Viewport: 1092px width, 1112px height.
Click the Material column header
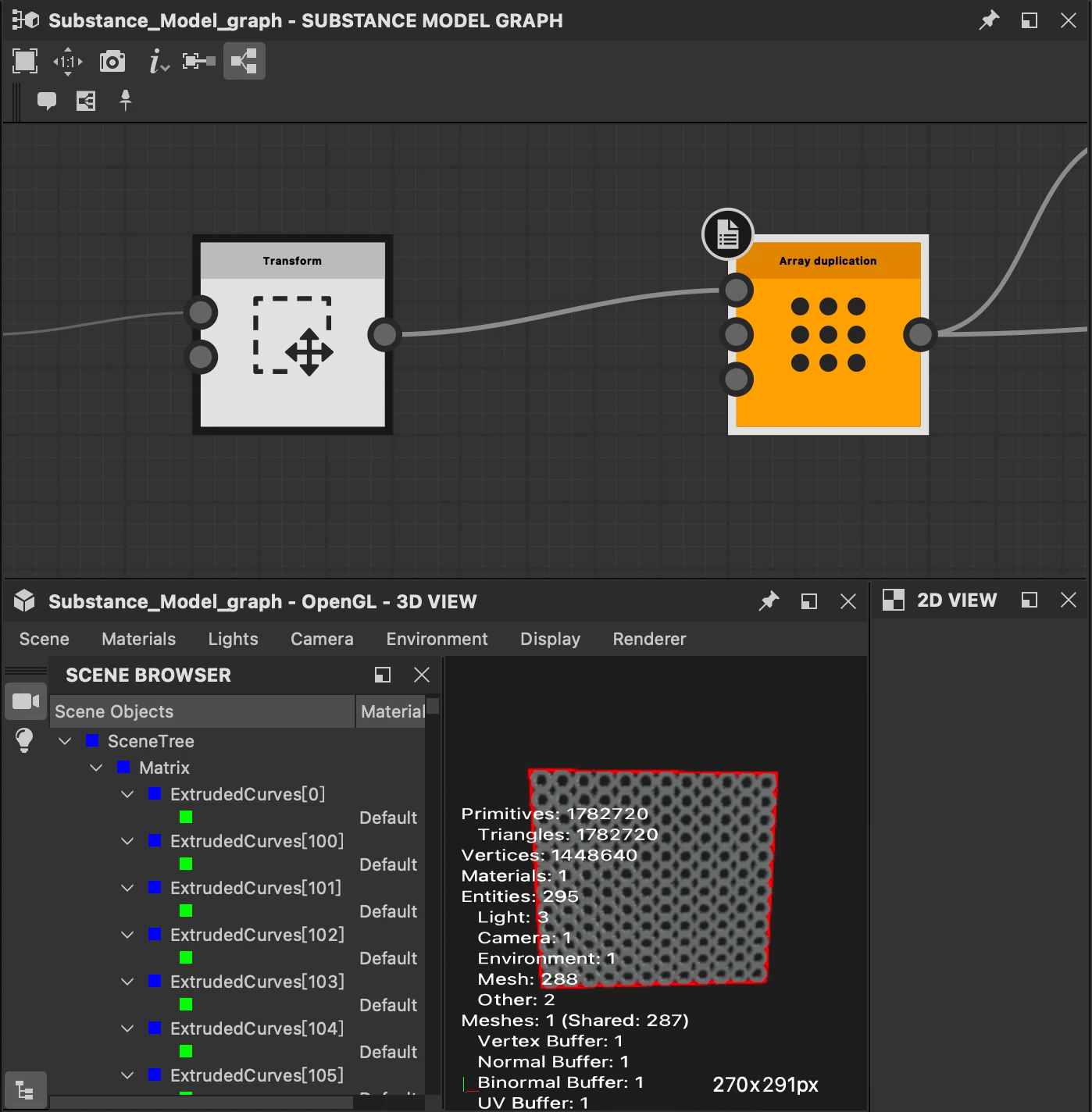tap(391, 711)
